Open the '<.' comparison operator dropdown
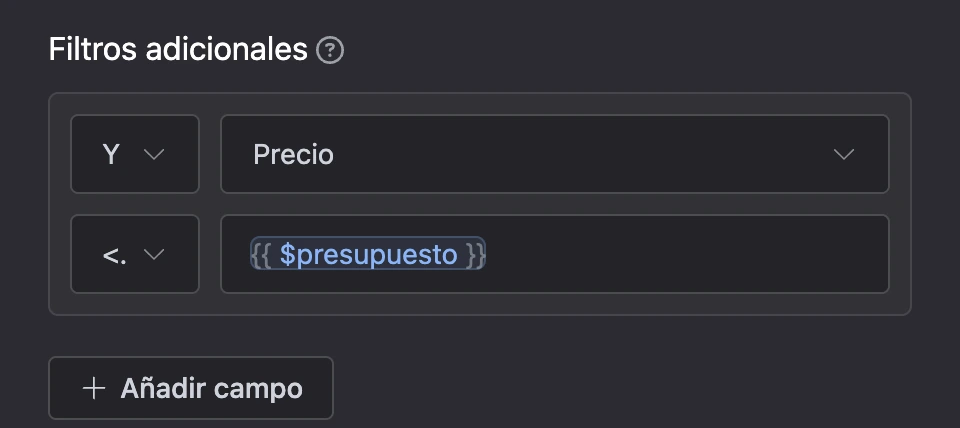The width and height of the screenshot is (960, 428). tap(135, 254)
